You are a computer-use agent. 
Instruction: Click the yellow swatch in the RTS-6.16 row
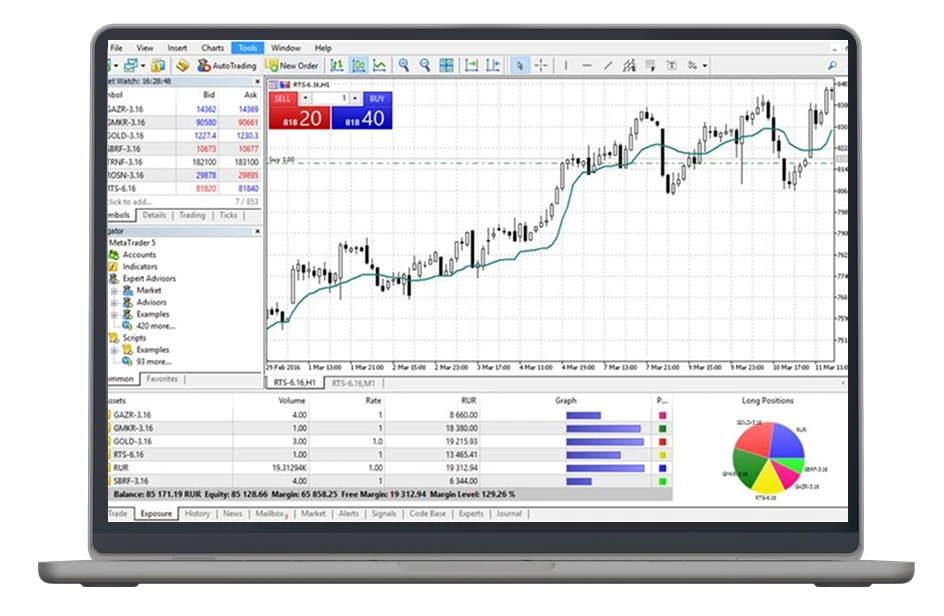(x=662, y=455)
